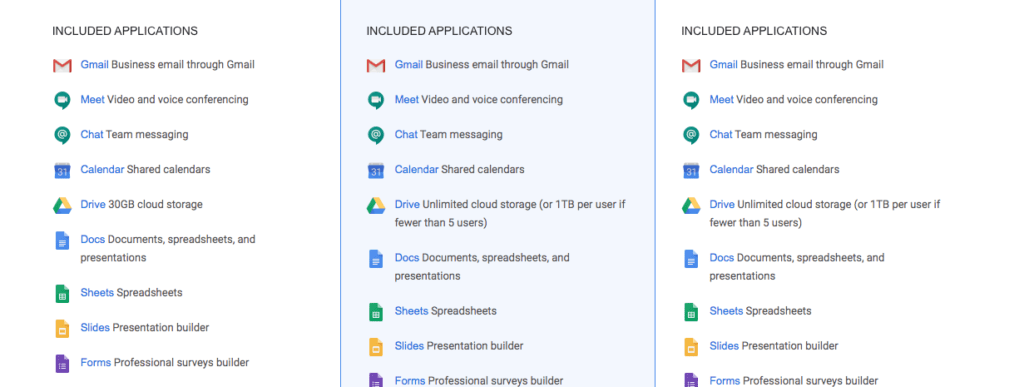Click the '30GB cloud storage' text
The width and height of the screenshot is (1024, 387).
(x=155, y=204)
